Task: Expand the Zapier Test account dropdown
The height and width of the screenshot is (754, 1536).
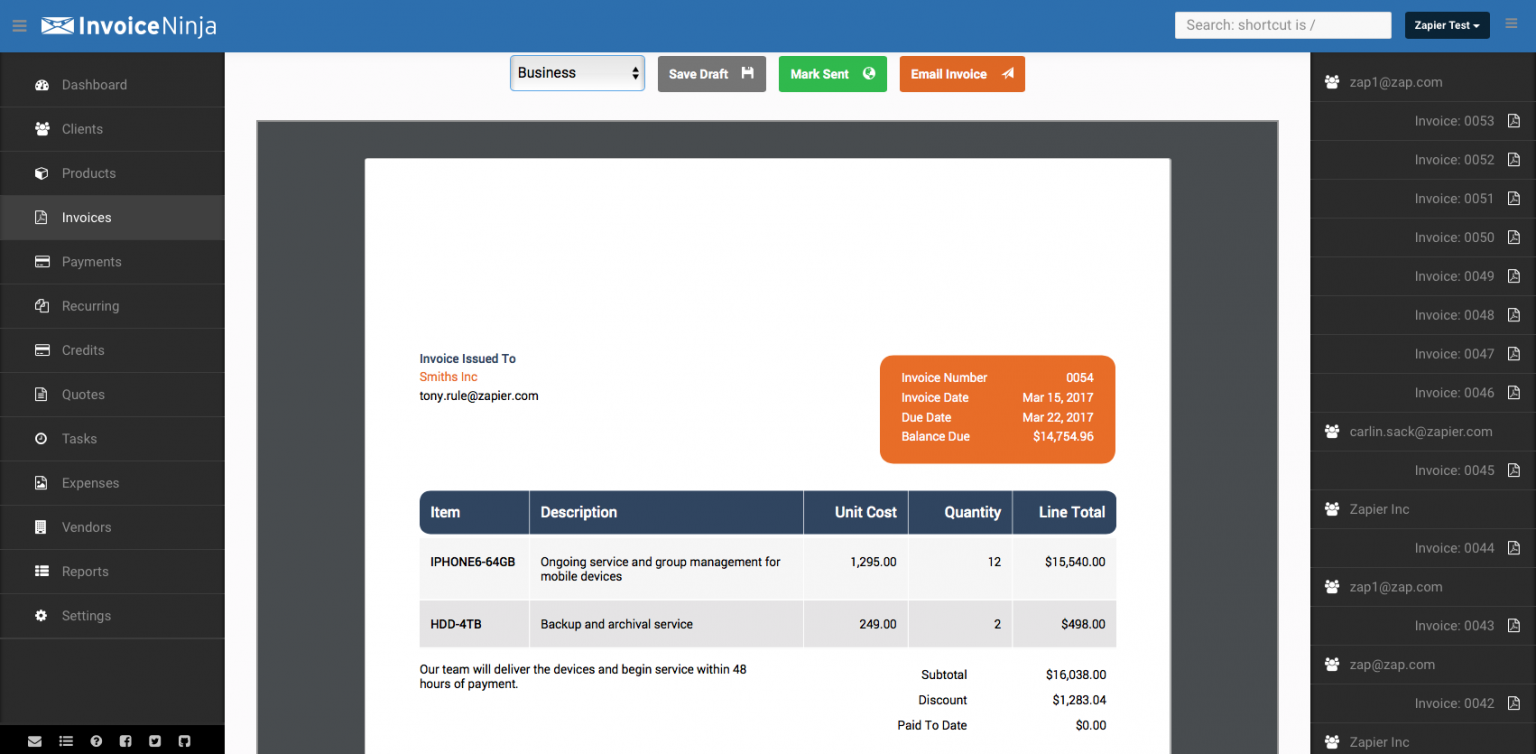Action: click(x=1446, y=26)
